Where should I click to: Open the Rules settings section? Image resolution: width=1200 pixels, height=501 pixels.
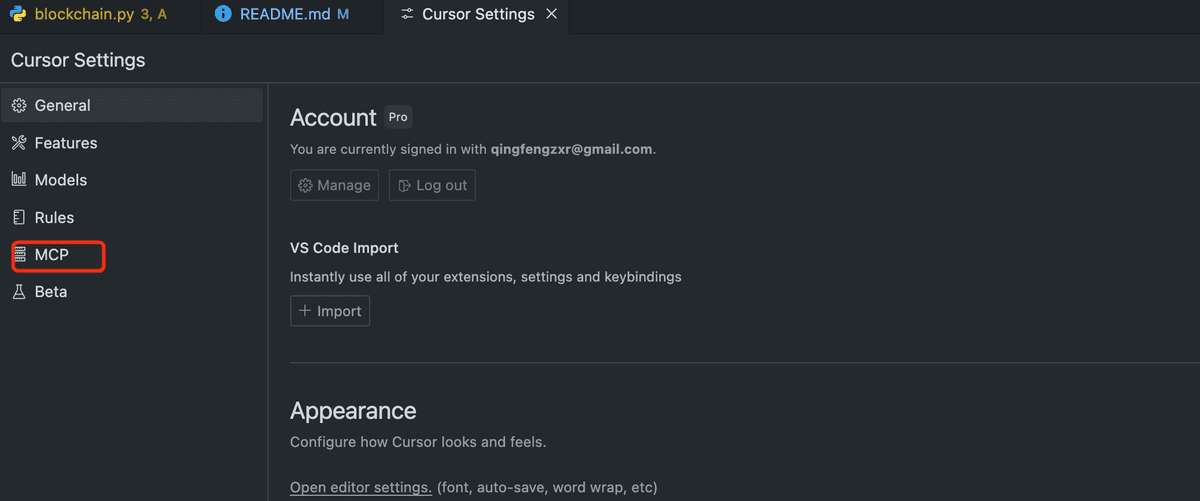132,217
